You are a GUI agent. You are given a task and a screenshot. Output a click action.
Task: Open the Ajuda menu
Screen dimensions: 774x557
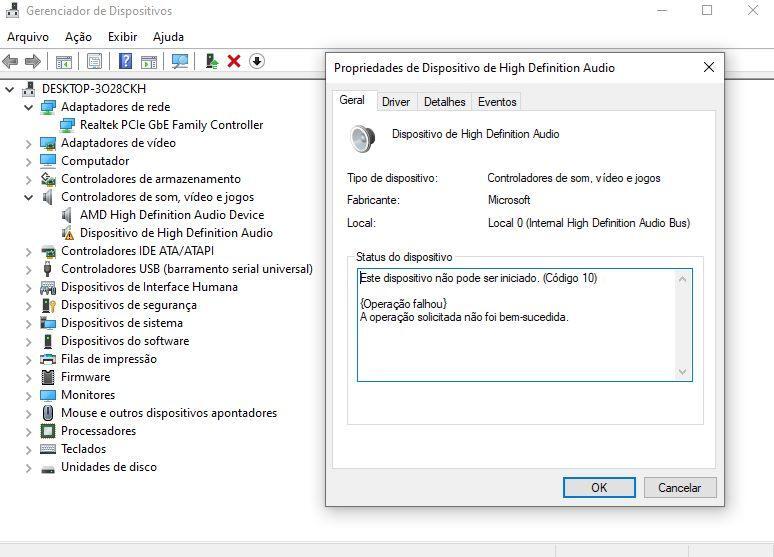click(x=168, y=37)
